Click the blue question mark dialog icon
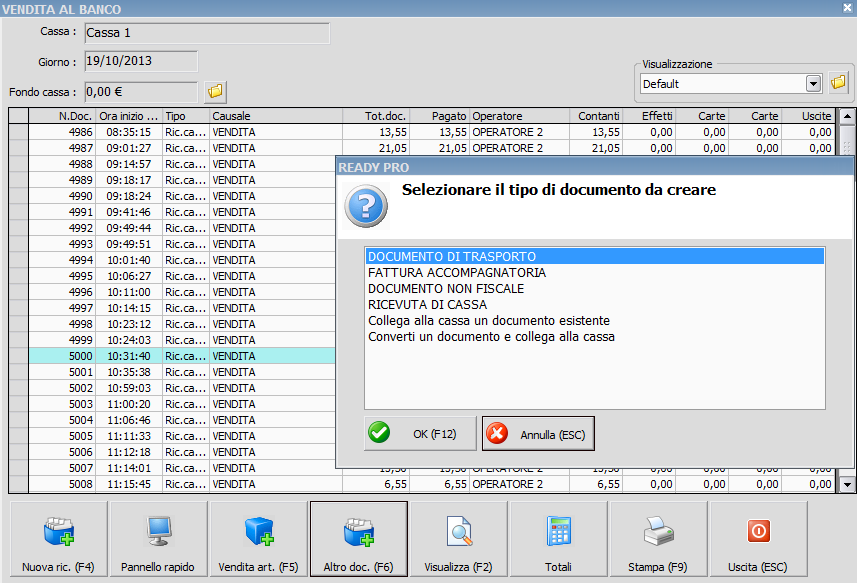This screenshot has width=857, height=583. [x=366, y=206]
